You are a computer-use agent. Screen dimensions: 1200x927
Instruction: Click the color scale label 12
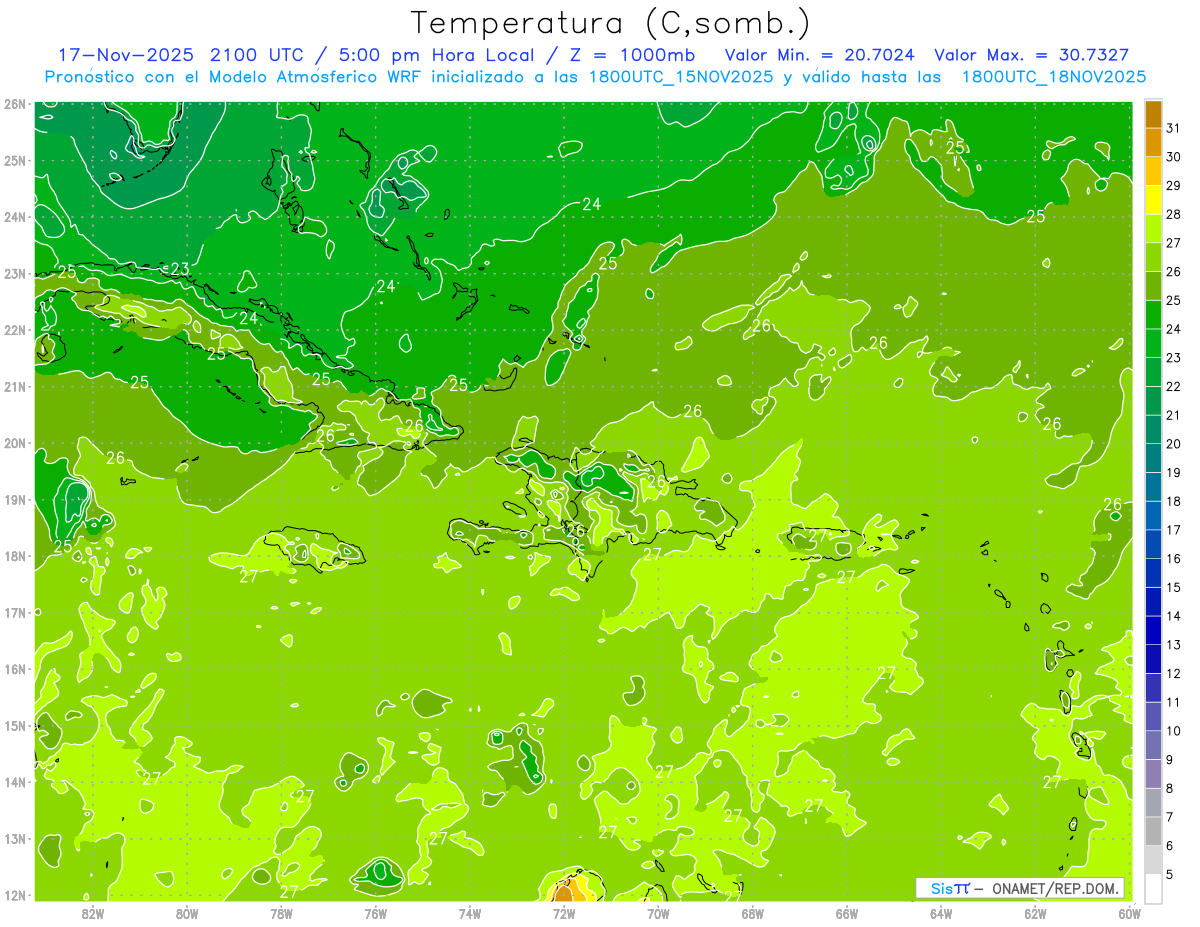tap(1174, 673)
